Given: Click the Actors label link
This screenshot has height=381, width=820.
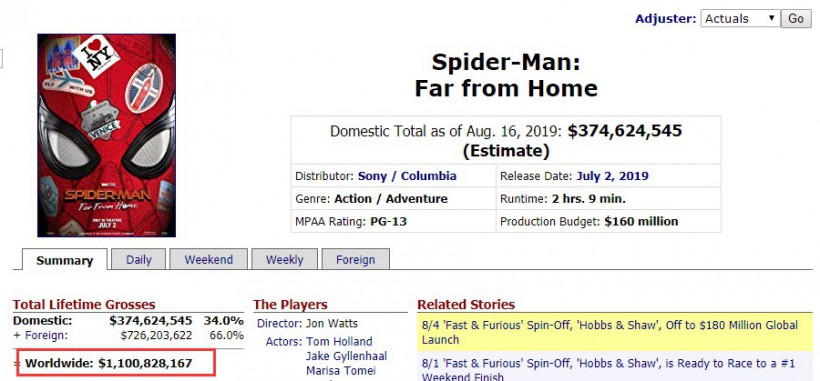Looking at the screenshot, I should click(283, 341).
